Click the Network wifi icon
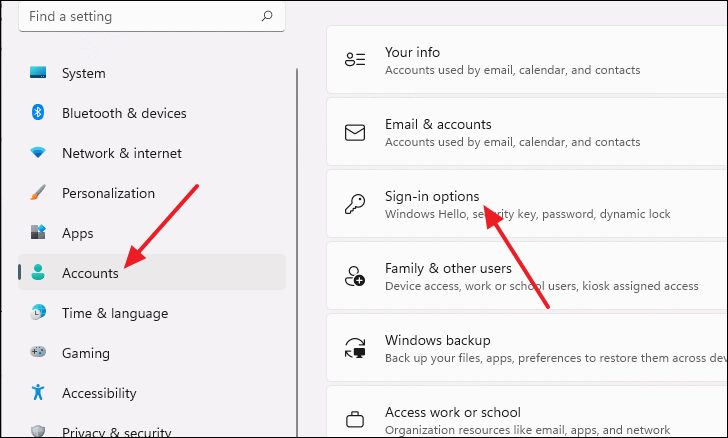Viewport: 728px width, 438px height. tap(38, 152)
